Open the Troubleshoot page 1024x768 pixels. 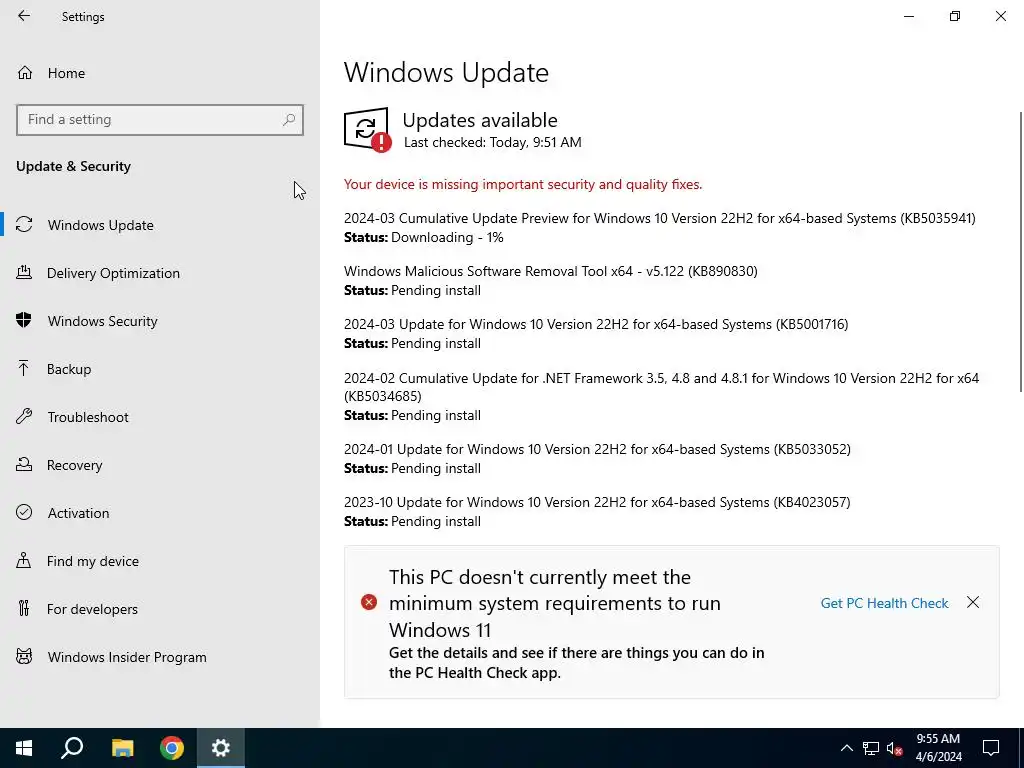coord(160,417)
